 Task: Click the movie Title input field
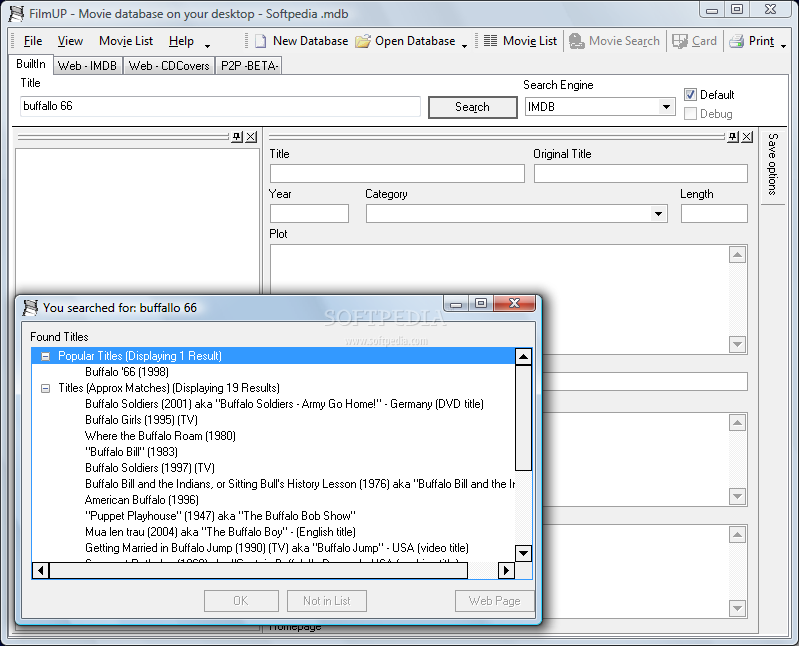coord(397,173)
